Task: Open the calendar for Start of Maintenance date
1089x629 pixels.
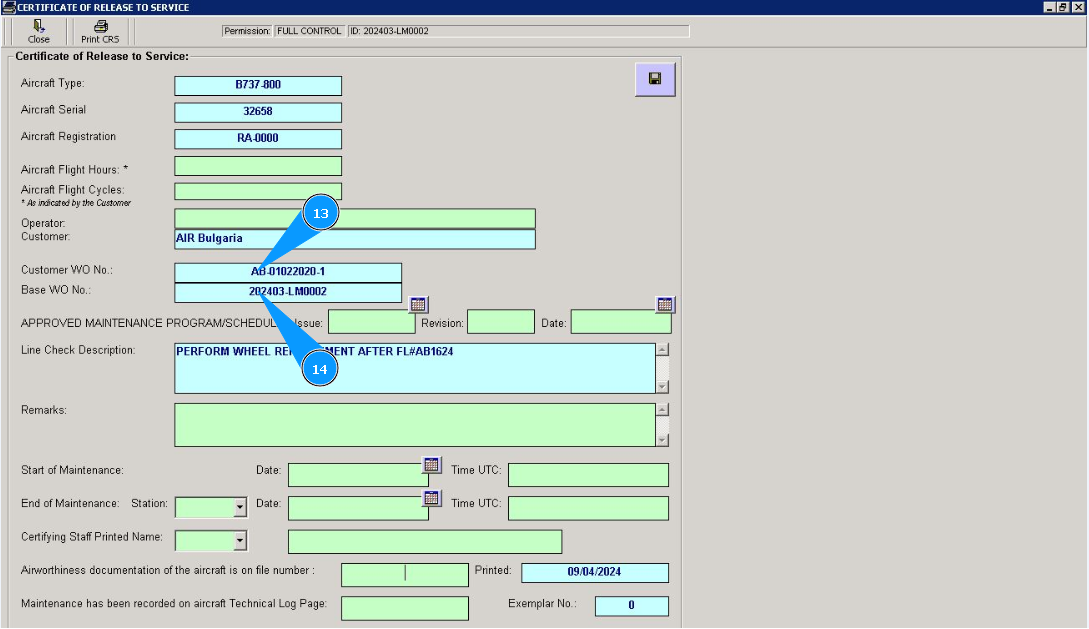Action: (431, 464)
